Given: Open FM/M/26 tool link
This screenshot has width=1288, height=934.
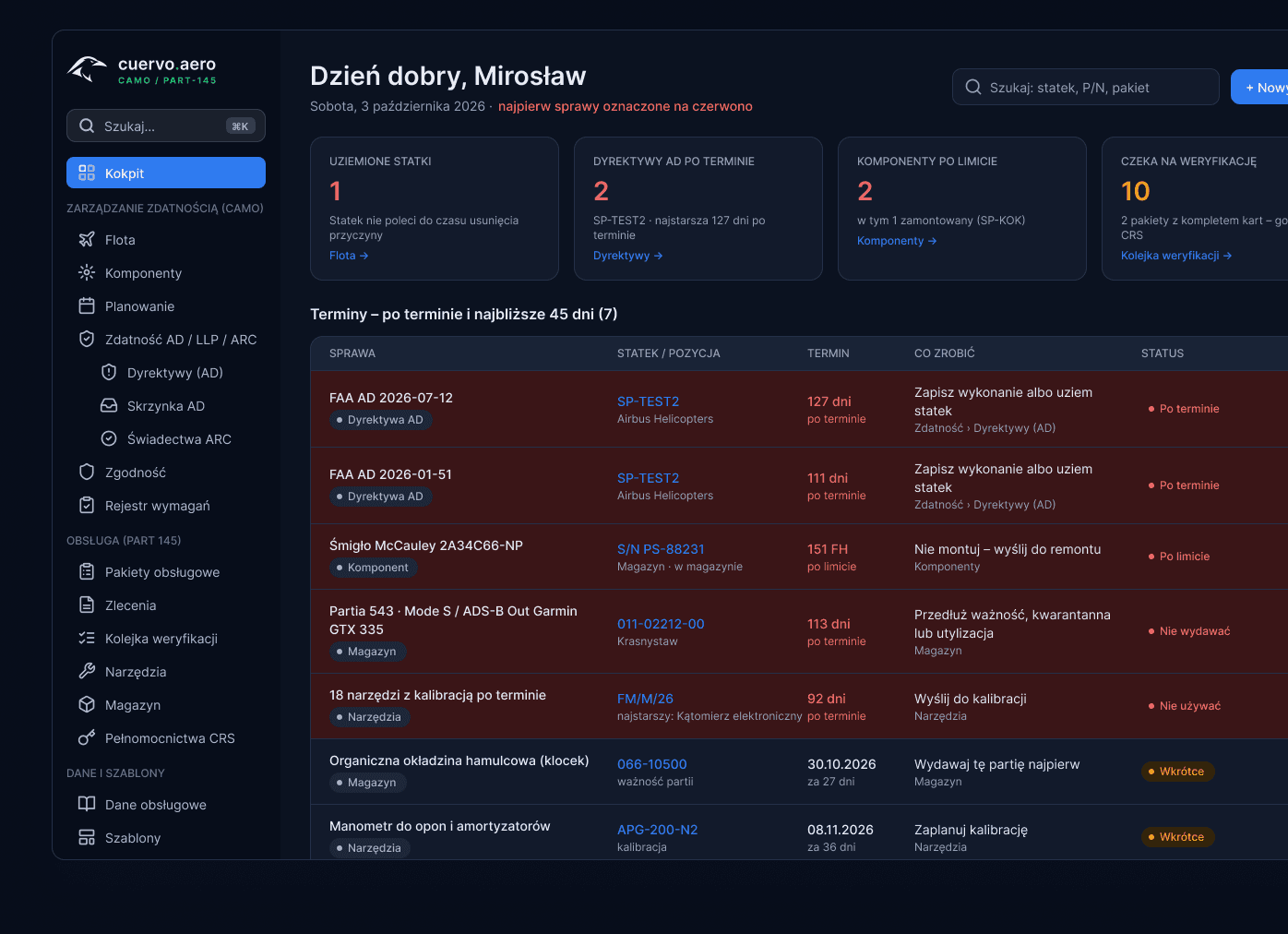Looking at the screenshot, I should click(645, 699).
